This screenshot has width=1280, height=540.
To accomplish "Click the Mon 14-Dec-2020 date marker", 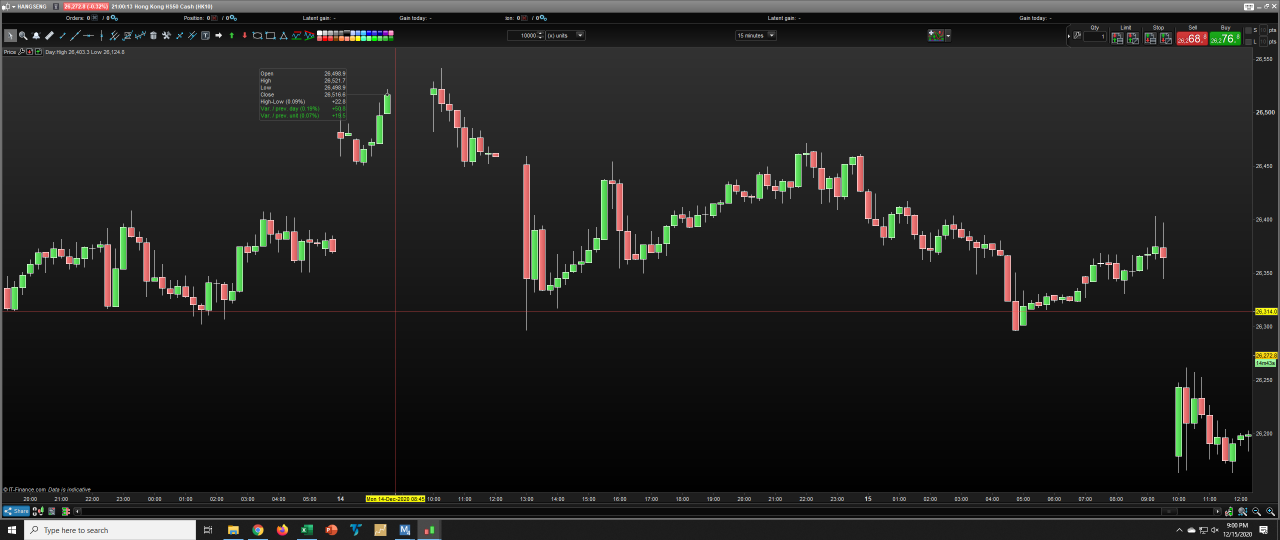I will click(395, 498).
